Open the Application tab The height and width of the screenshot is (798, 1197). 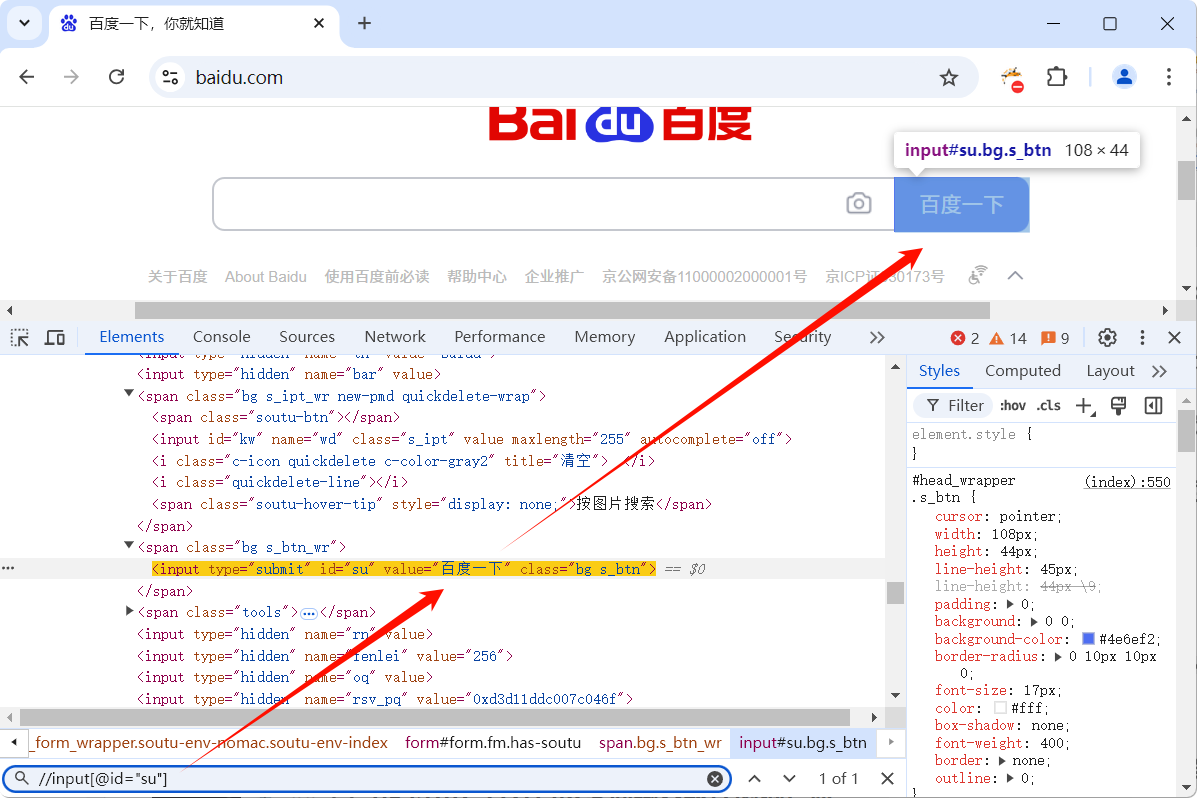coord(705,337)
